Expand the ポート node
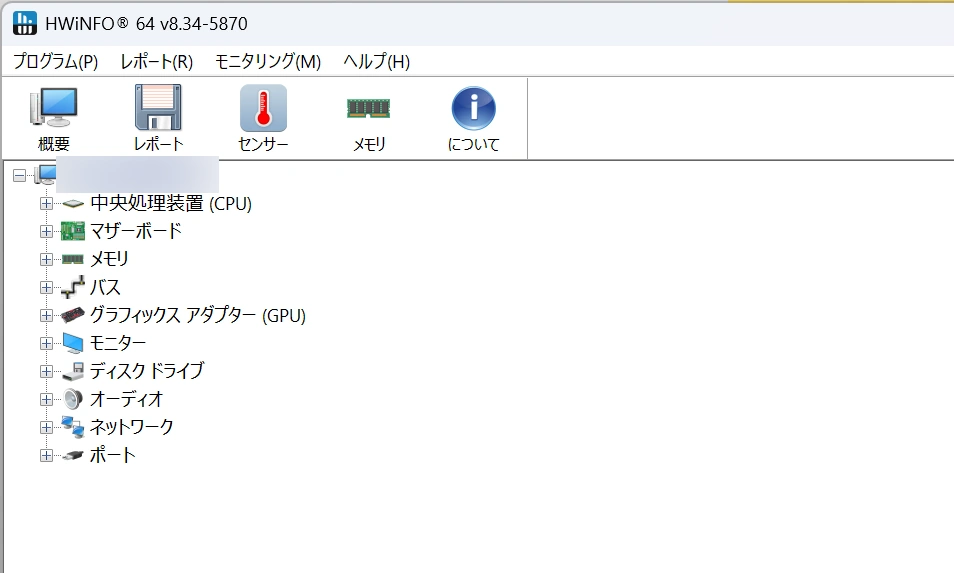The width and height of the screenshot is (954, 573). point(46,456)
